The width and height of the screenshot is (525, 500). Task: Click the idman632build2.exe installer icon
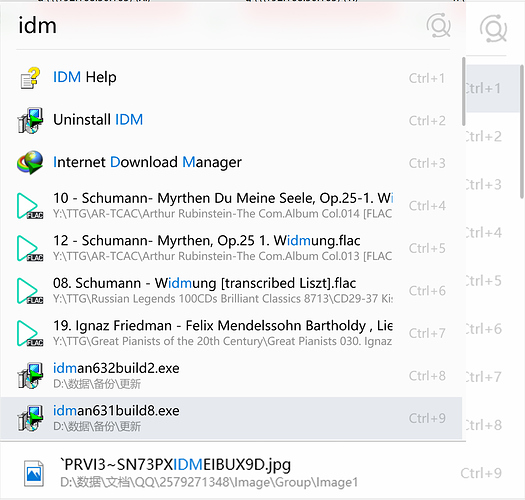pyautogui.click(x=30, y=375)
